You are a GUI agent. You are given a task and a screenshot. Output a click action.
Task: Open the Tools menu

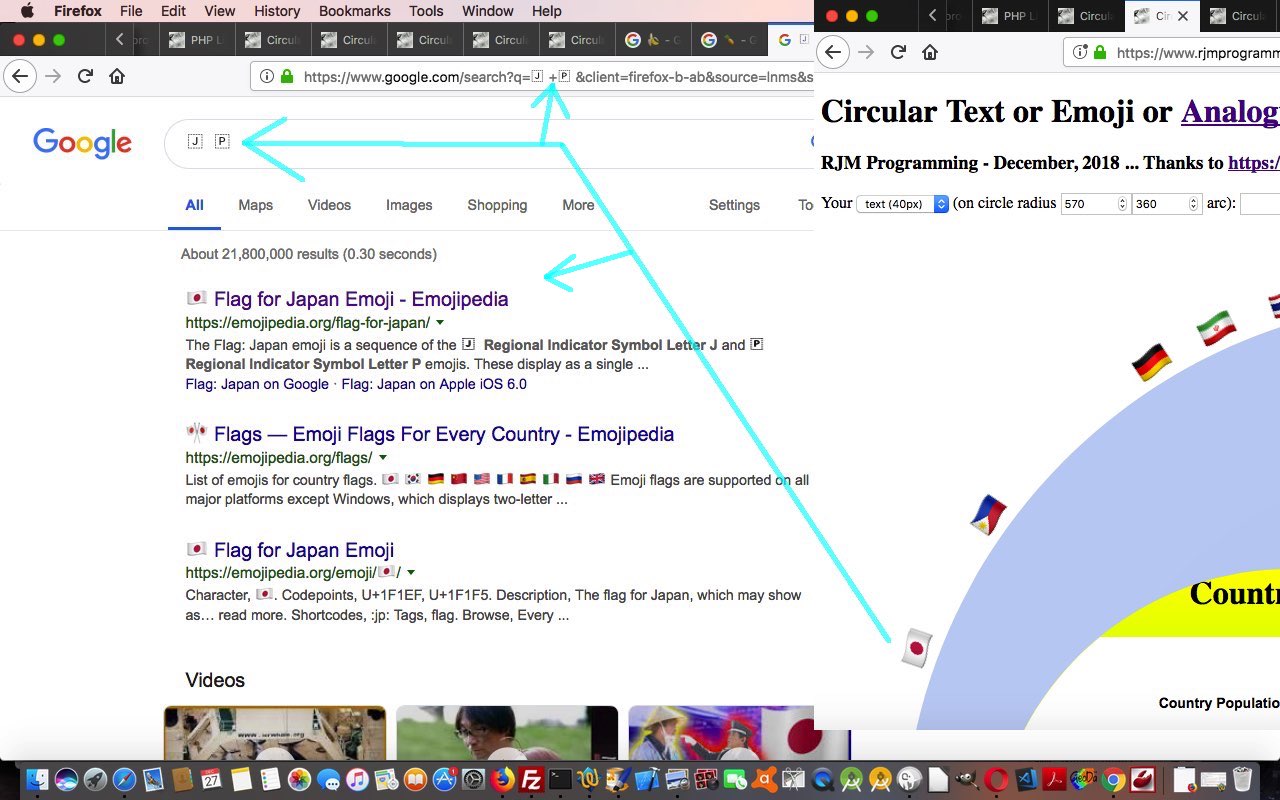pos(426,11)
